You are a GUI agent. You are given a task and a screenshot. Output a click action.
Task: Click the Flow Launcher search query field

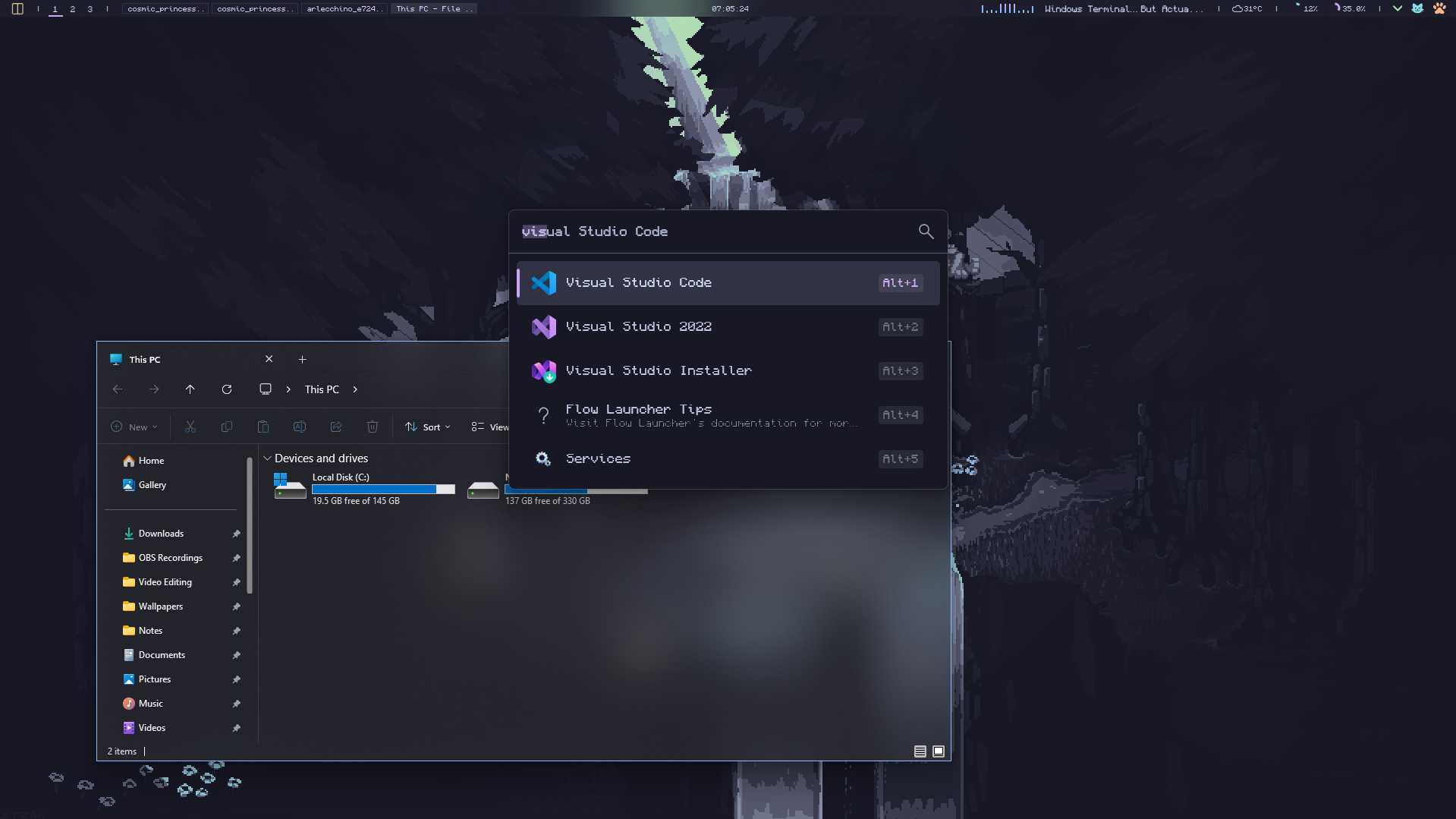click(713, 232)
